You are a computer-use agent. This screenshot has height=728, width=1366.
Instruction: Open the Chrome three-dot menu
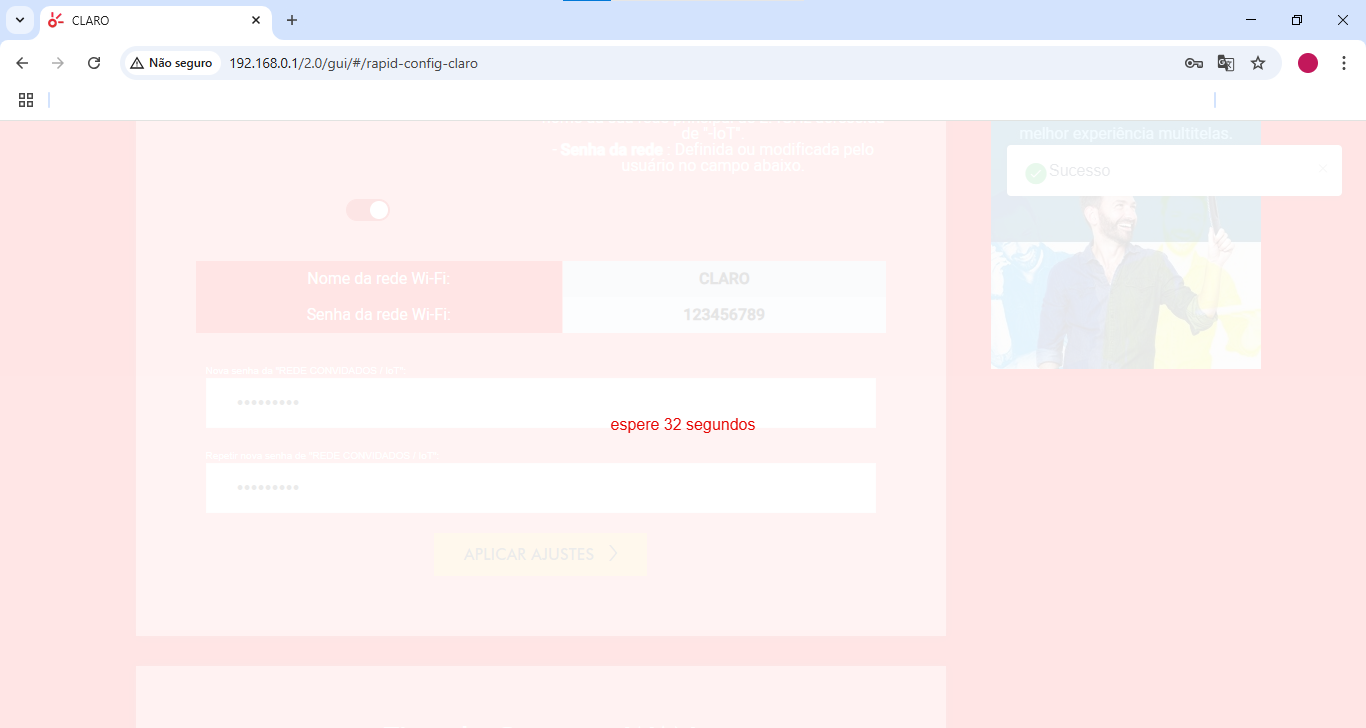(x=1343, y=63)
